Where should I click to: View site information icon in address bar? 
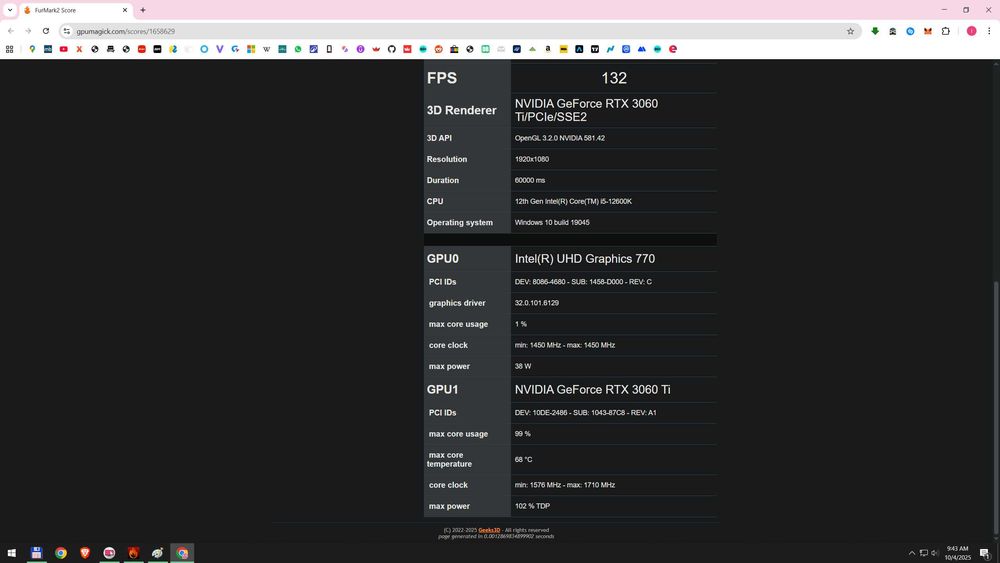tap(66, 31)
